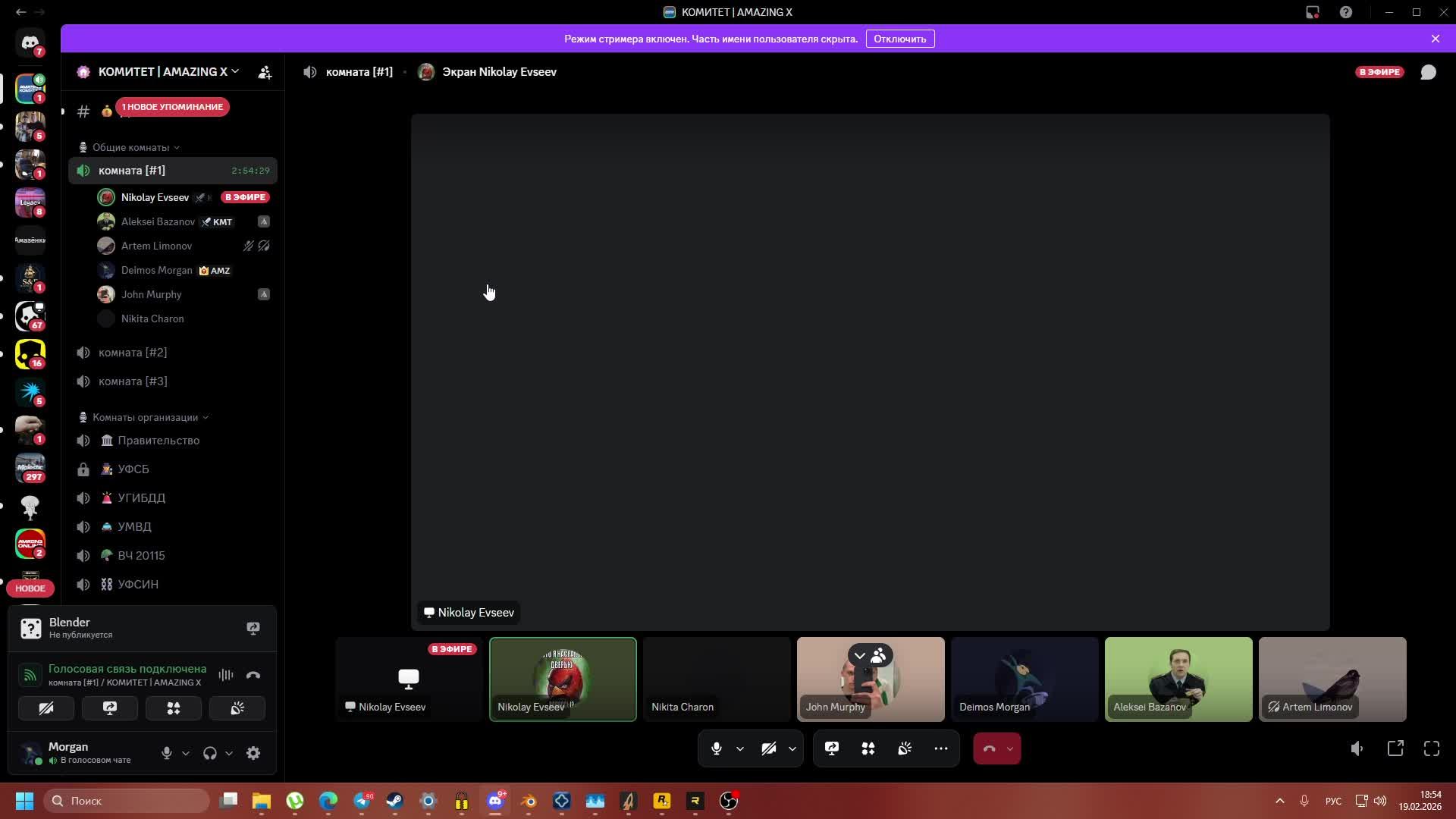Click the Отключить streamer mode button
Screen dimensions: 1456x819
(x=899, y=39)
